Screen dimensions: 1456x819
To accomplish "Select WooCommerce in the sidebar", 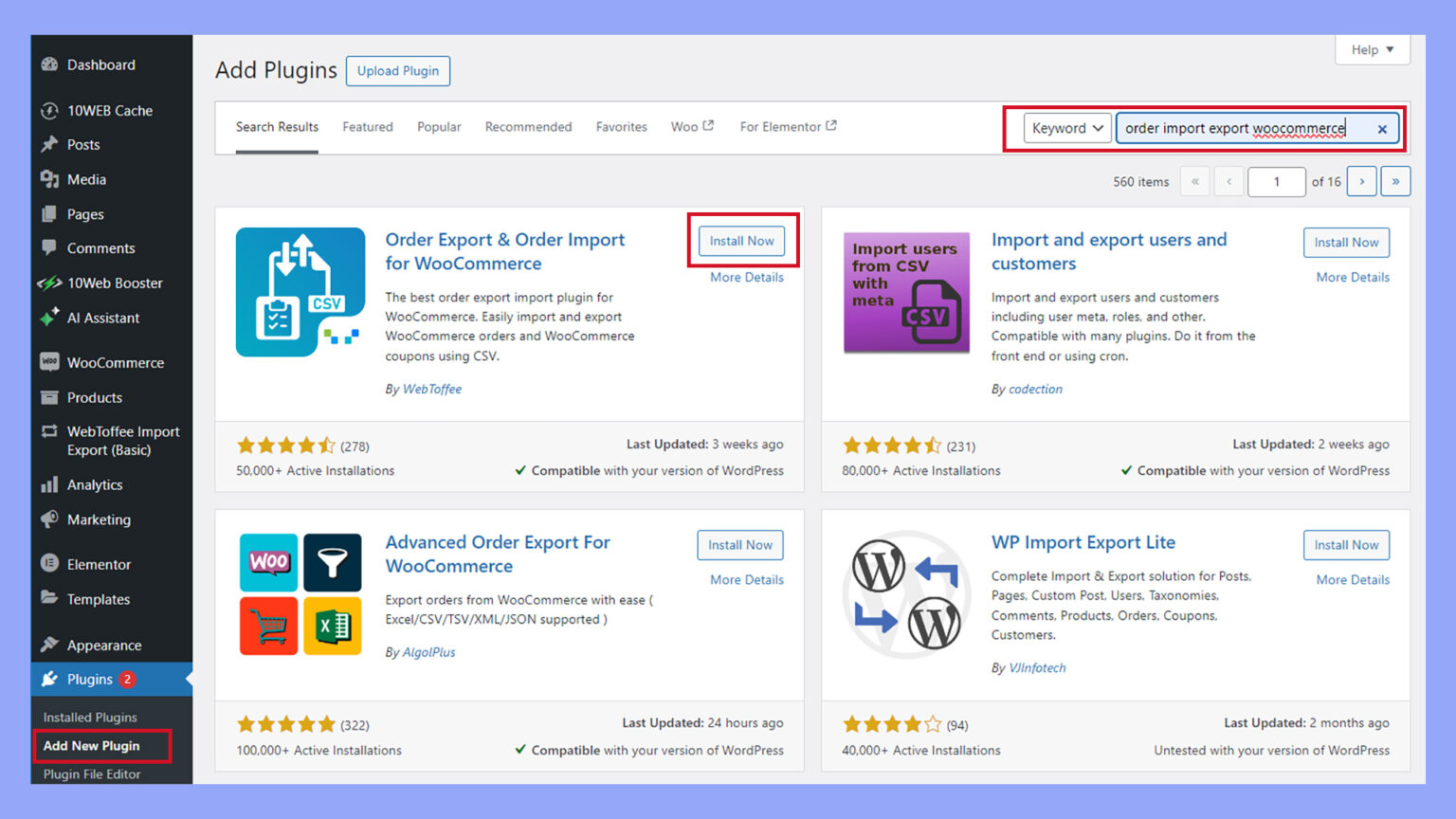I will 115,362.
